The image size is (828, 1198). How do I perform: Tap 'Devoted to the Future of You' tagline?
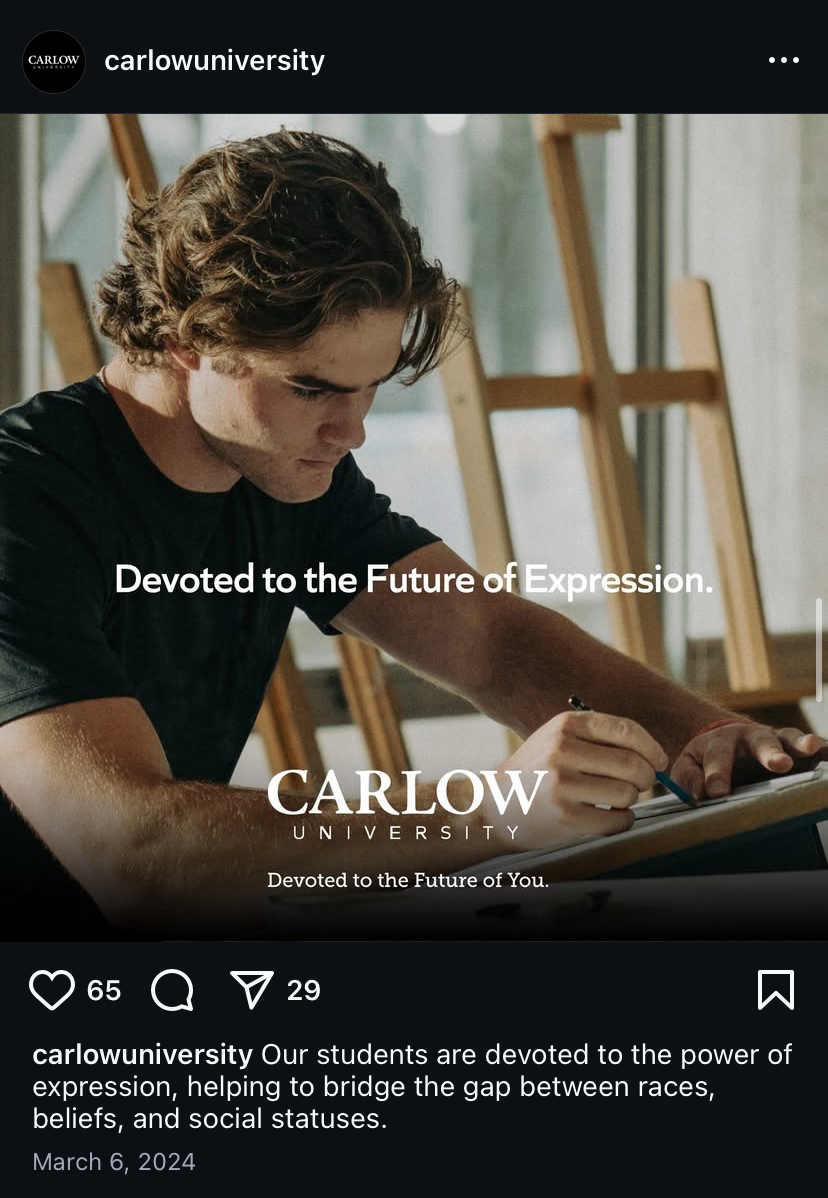click(x=408, y=880)
